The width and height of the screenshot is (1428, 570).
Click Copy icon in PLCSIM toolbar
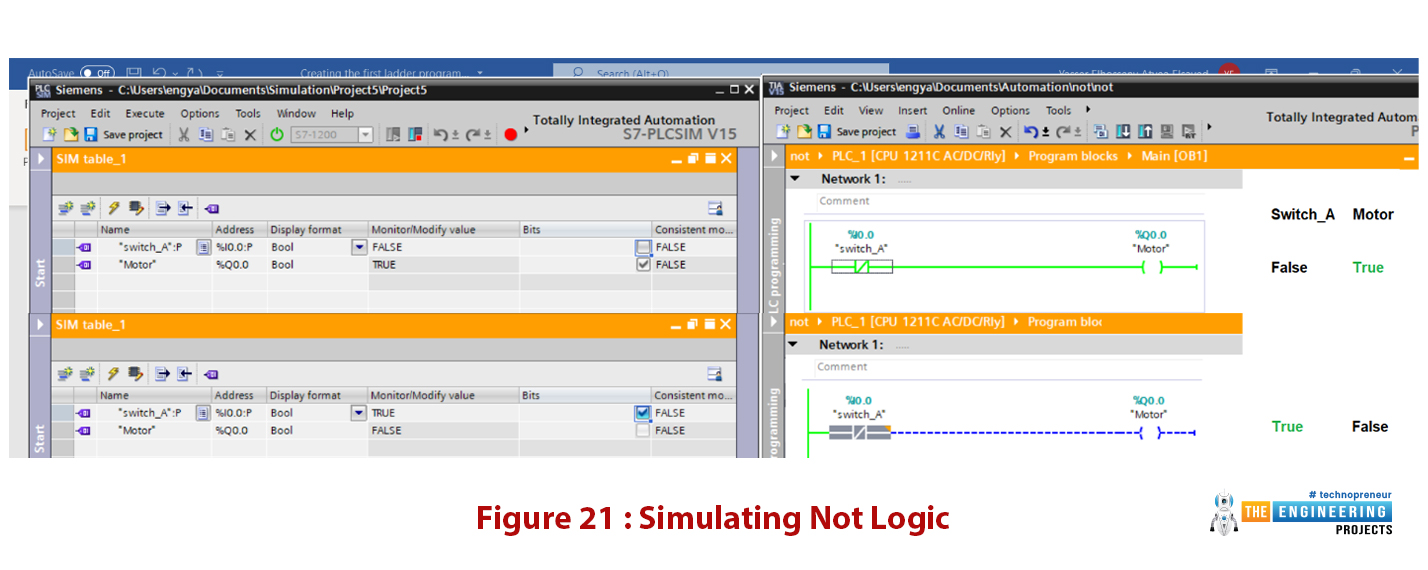pos(206,134)
